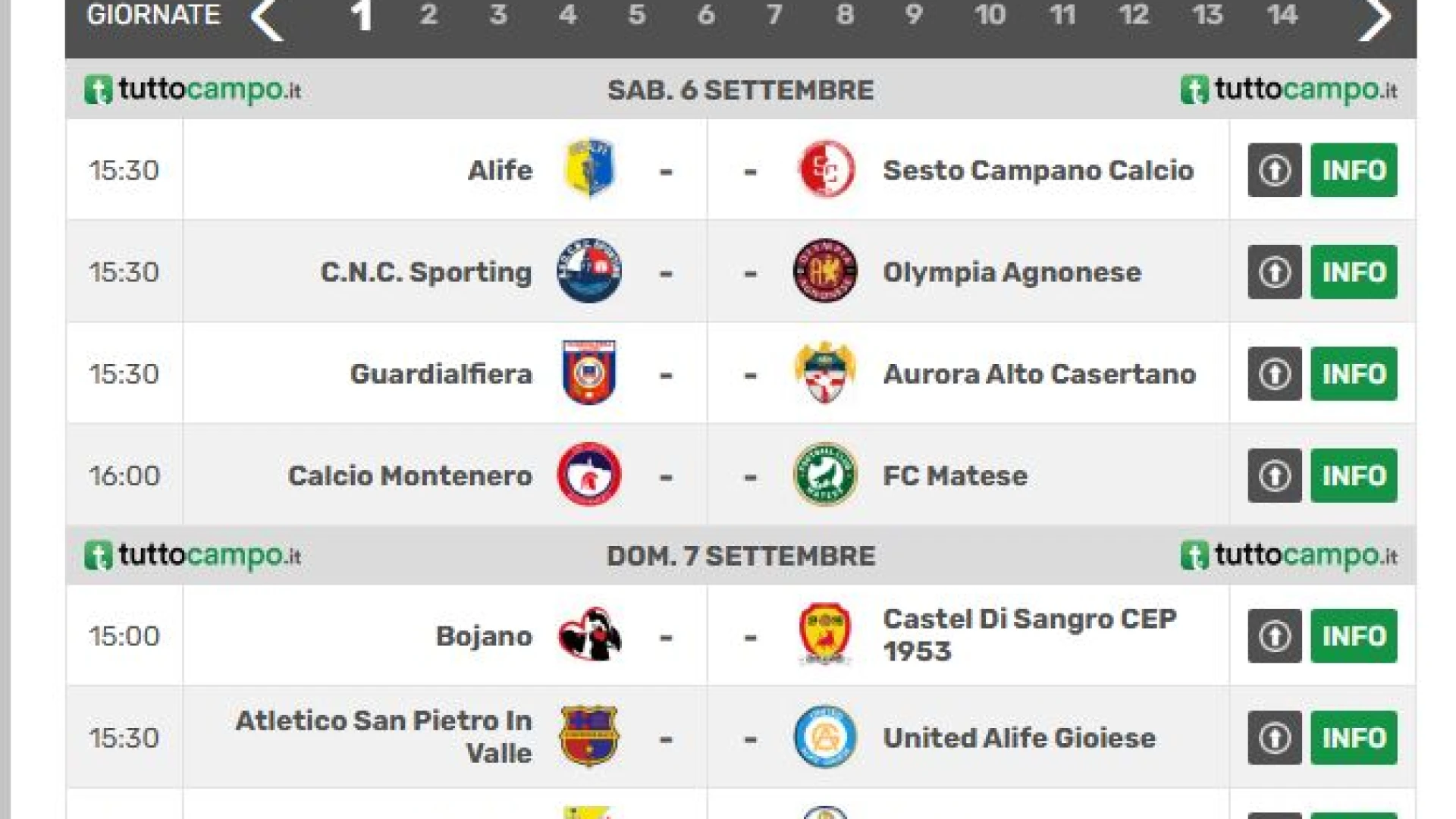
Task: Click the Alife team crest icon
Action: [x=589, y=168]
